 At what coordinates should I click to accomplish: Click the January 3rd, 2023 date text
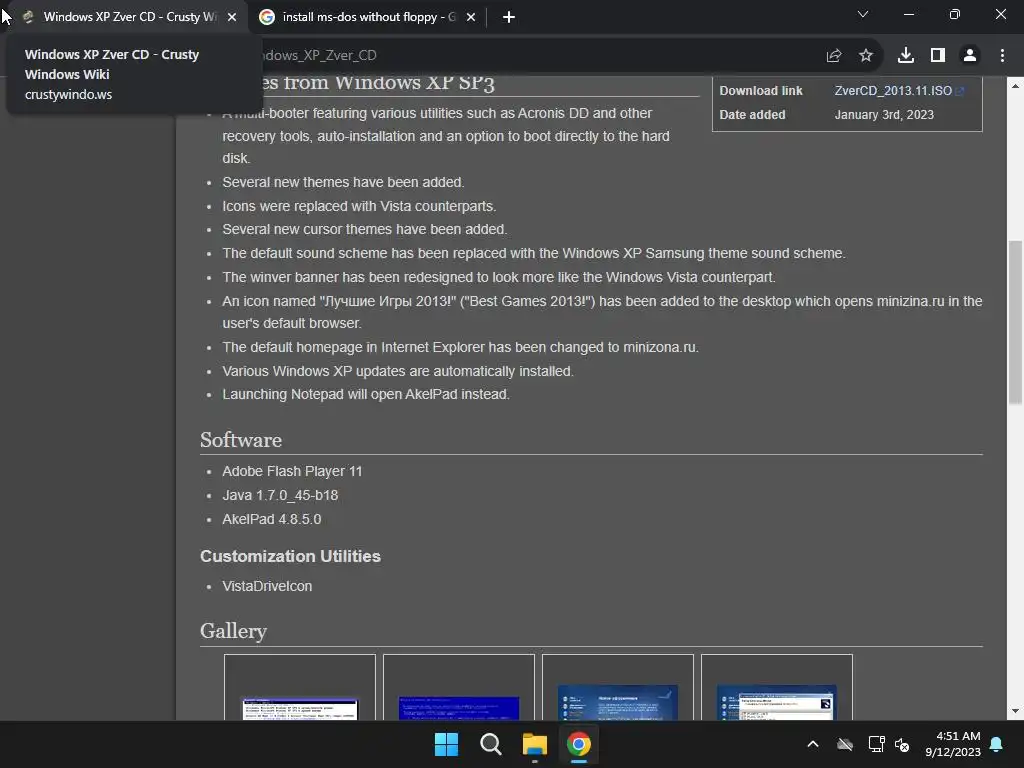coord(884,115)
